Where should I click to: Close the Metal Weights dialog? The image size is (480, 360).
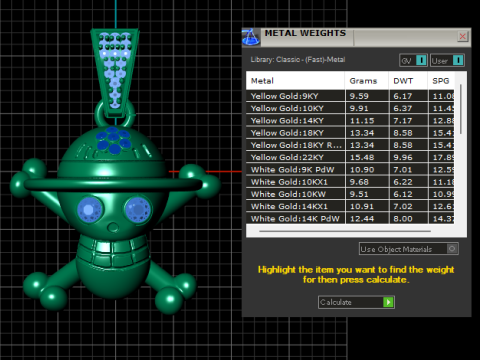(463, 36)
